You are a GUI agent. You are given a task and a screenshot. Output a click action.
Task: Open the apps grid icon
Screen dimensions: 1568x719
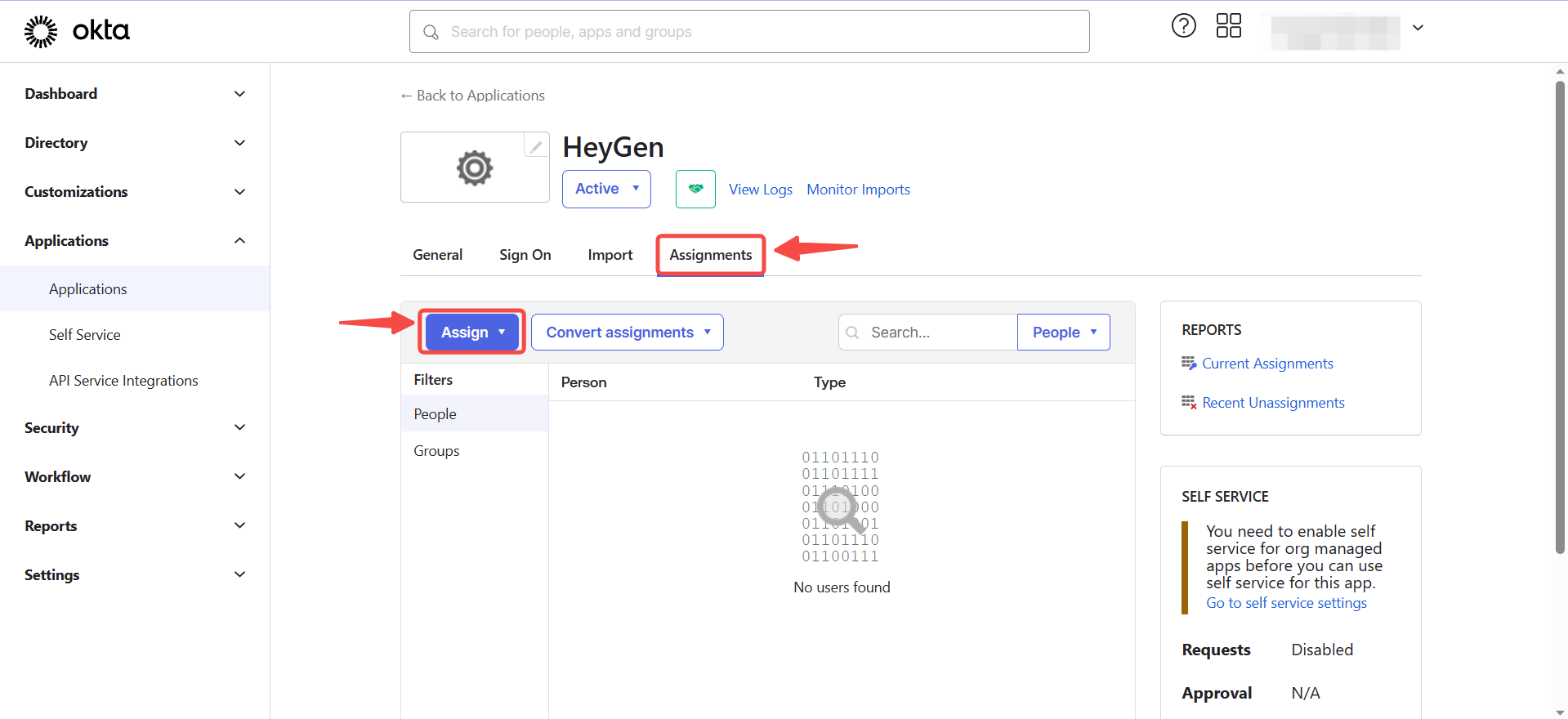coord(1228,26)
